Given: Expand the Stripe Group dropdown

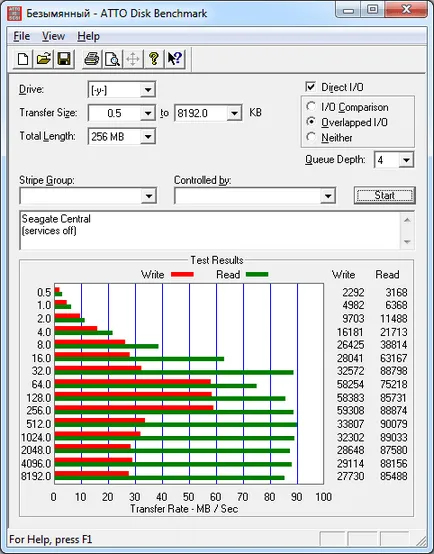Looking at the screenshot, I should pos(149,196).
